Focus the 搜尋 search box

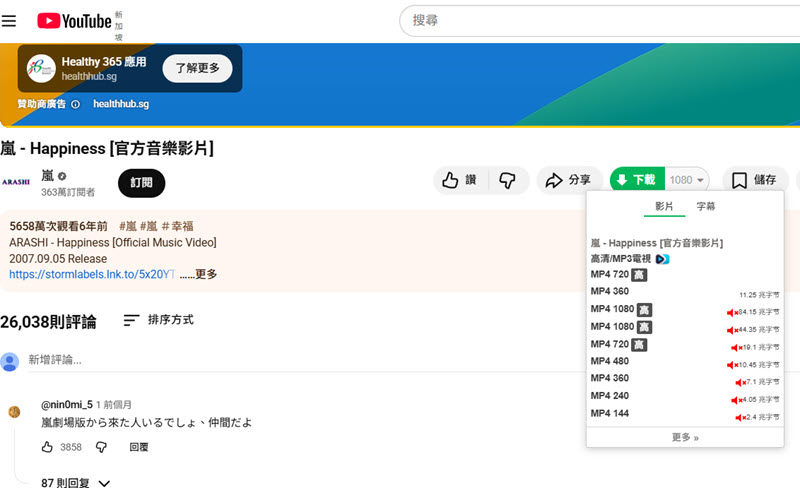click(x=599, y=21)
